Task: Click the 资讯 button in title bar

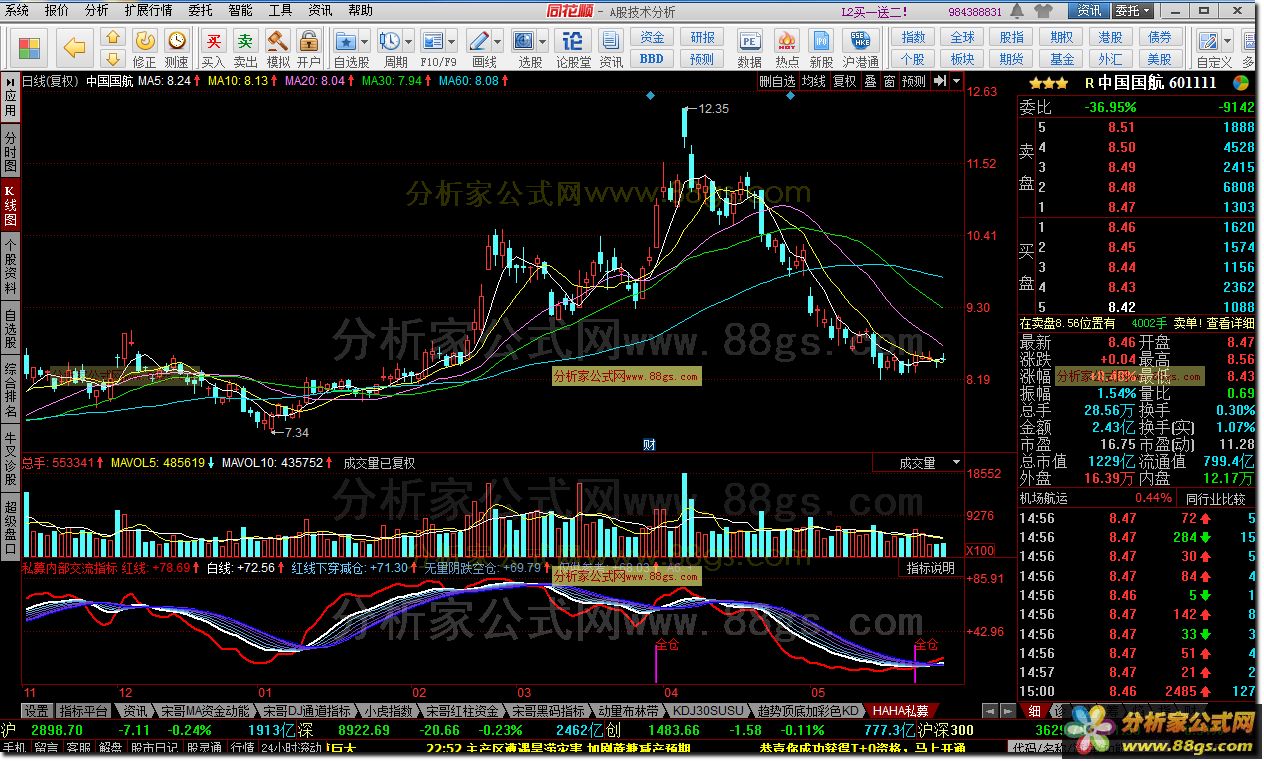Action: point(1088,11)
